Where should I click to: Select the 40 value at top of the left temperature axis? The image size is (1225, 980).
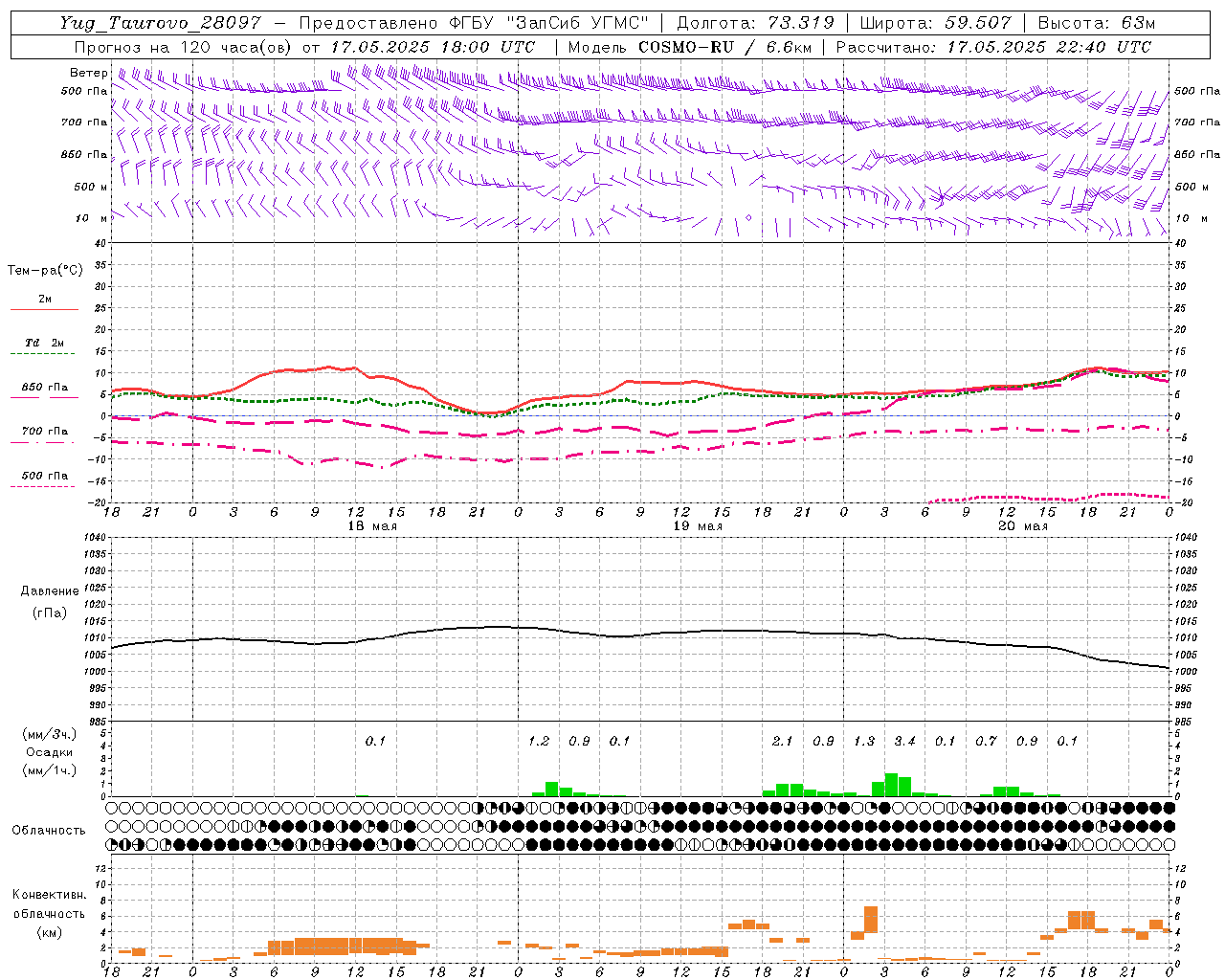100,243
